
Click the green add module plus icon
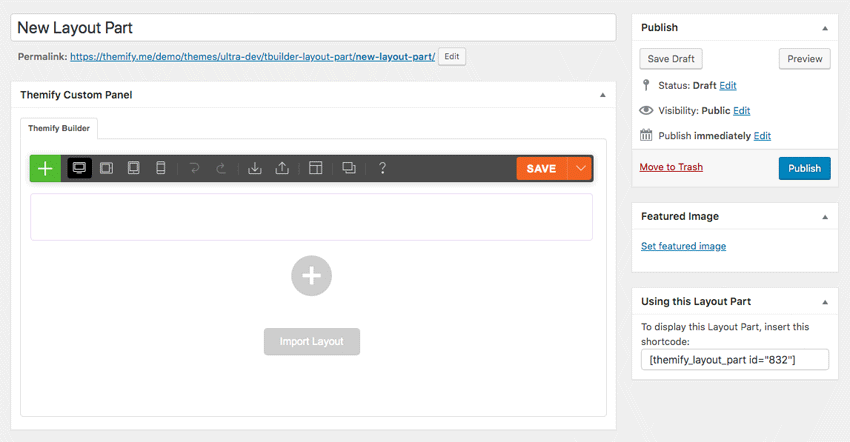tap(46, 168)
